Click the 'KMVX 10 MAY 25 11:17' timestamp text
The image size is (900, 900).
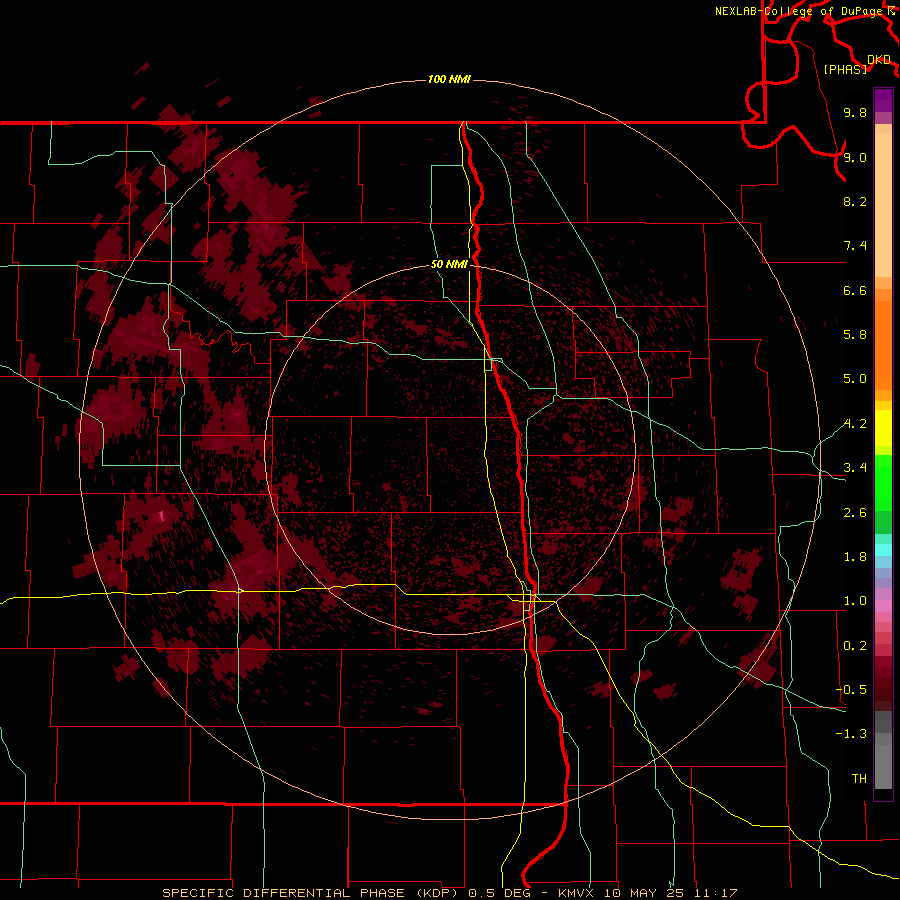point(647,893)
